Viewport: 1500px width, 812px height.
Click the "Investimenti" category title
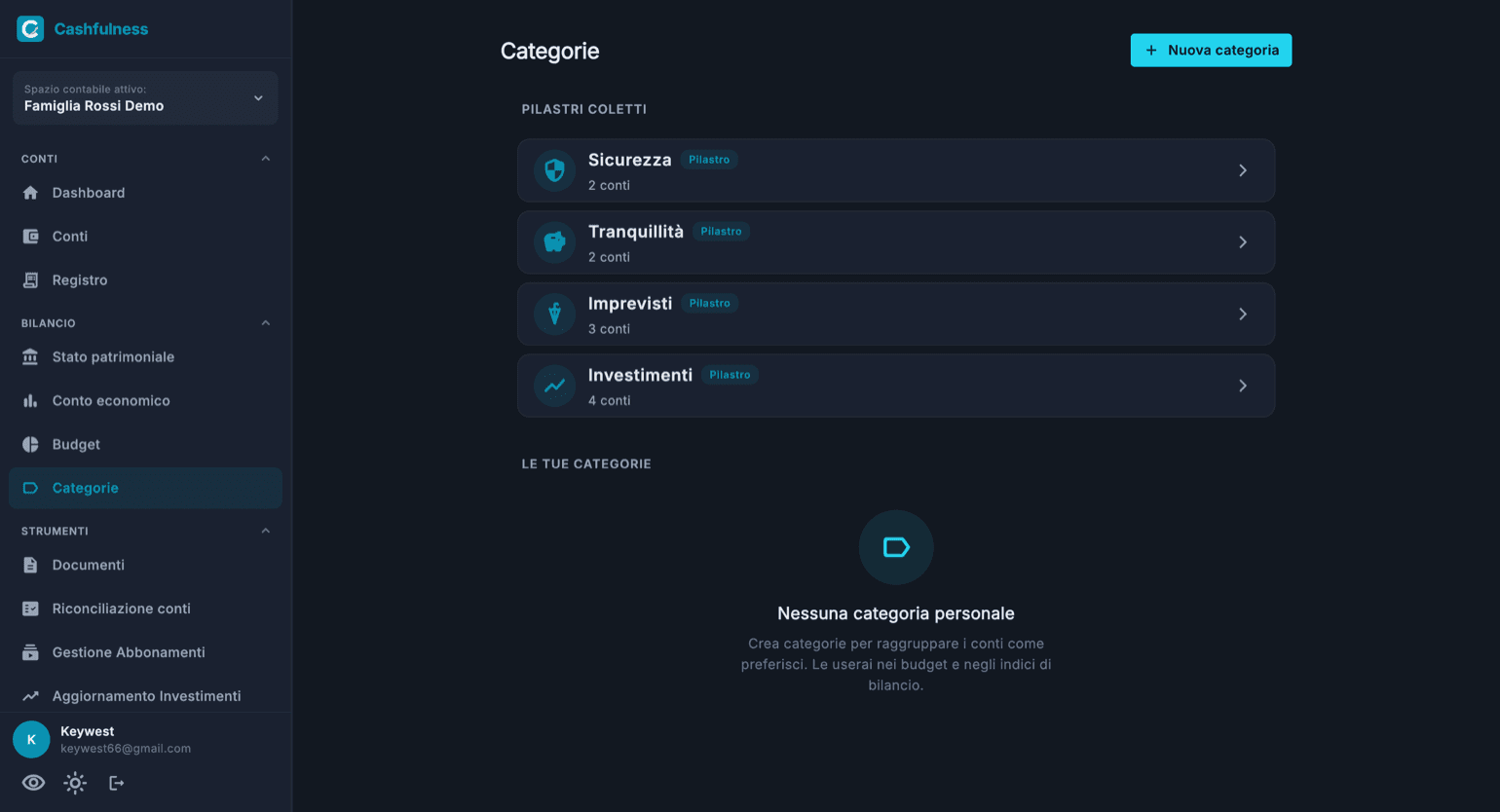click(x=640, y=375)
